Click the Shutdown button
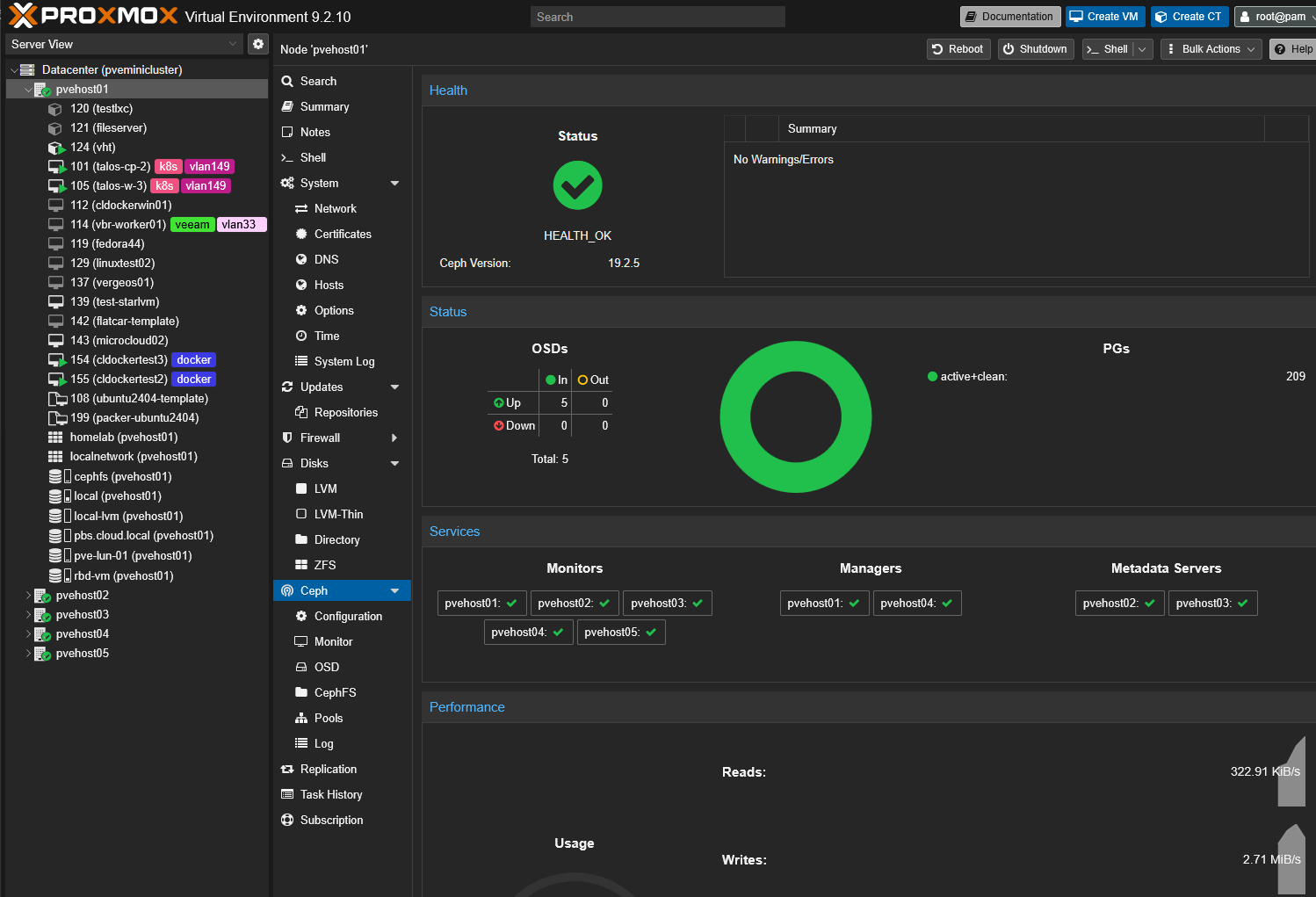This screenshot has width=1316, height=897. [1036, 49]
